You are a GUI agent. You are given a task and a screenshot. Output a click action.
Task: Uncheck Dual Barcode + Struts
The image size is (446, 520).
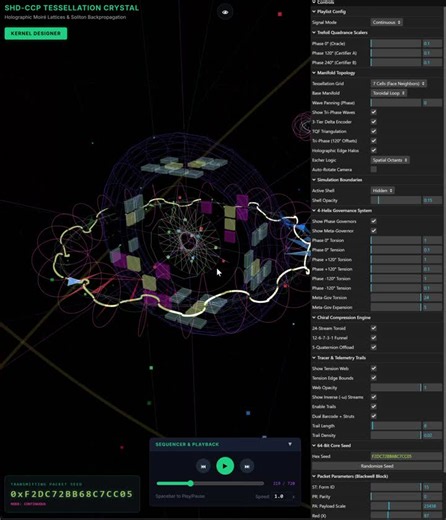[x=374, y=416]
